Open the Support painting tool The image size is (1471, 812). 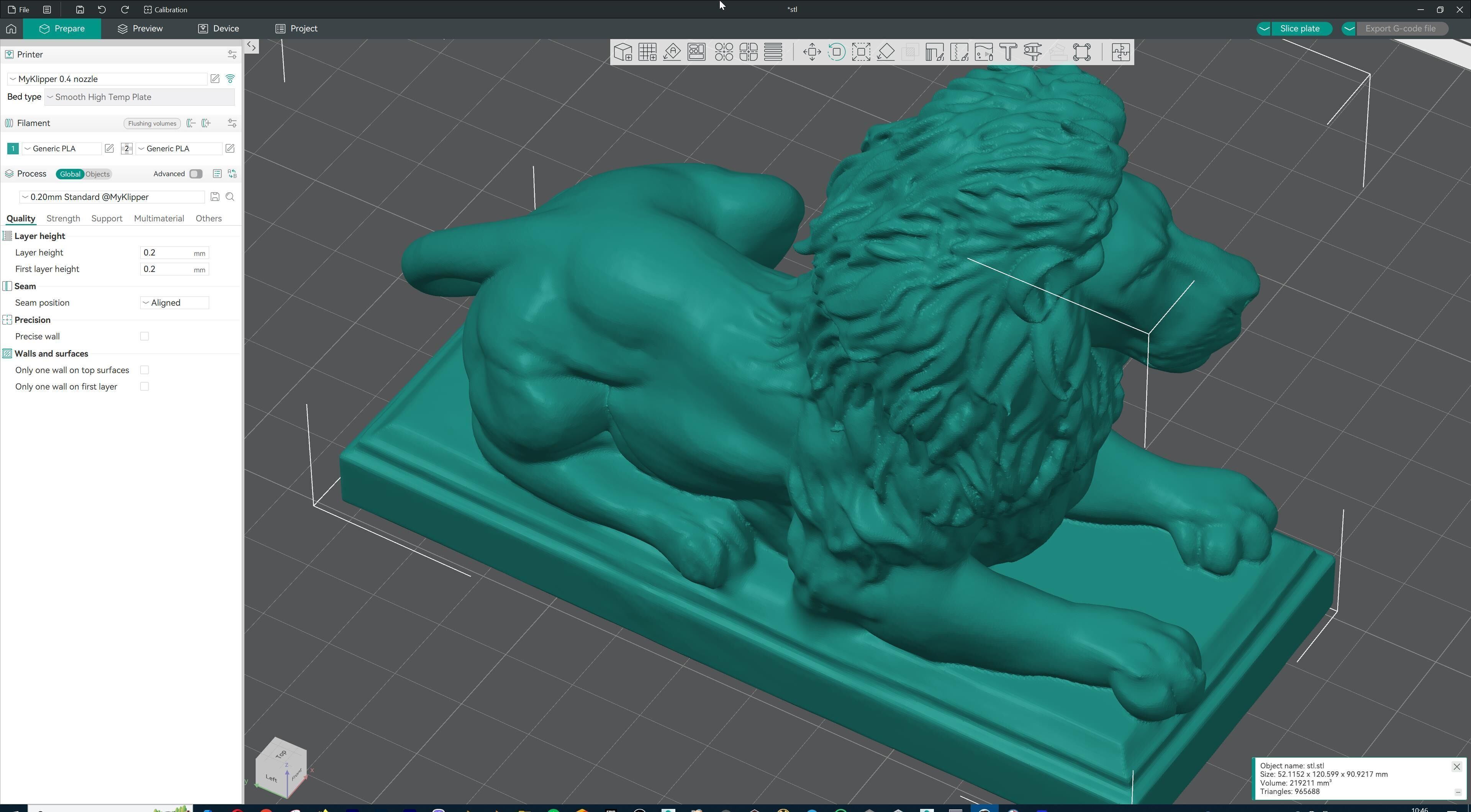[935, 52]
